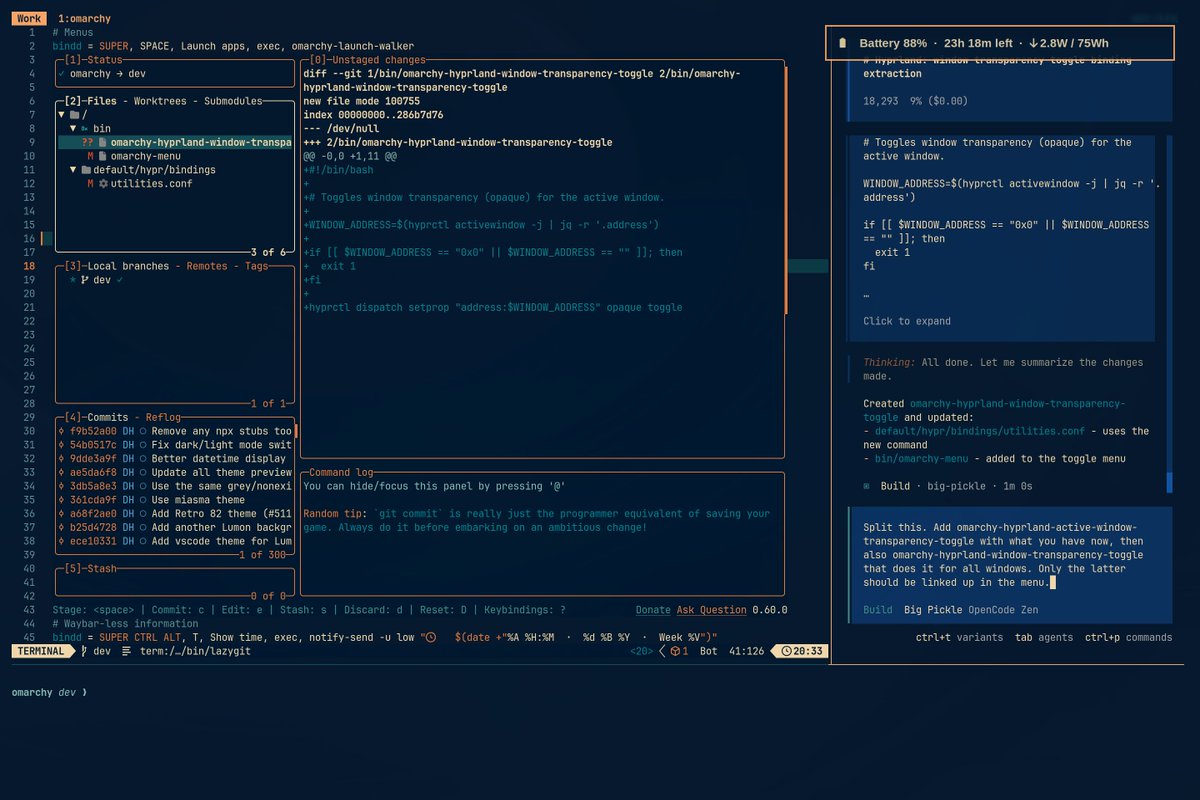Viewport: 1200px width, 800px height.
Task: Click checkmark icon in Status panel
Action: (62, 74)
